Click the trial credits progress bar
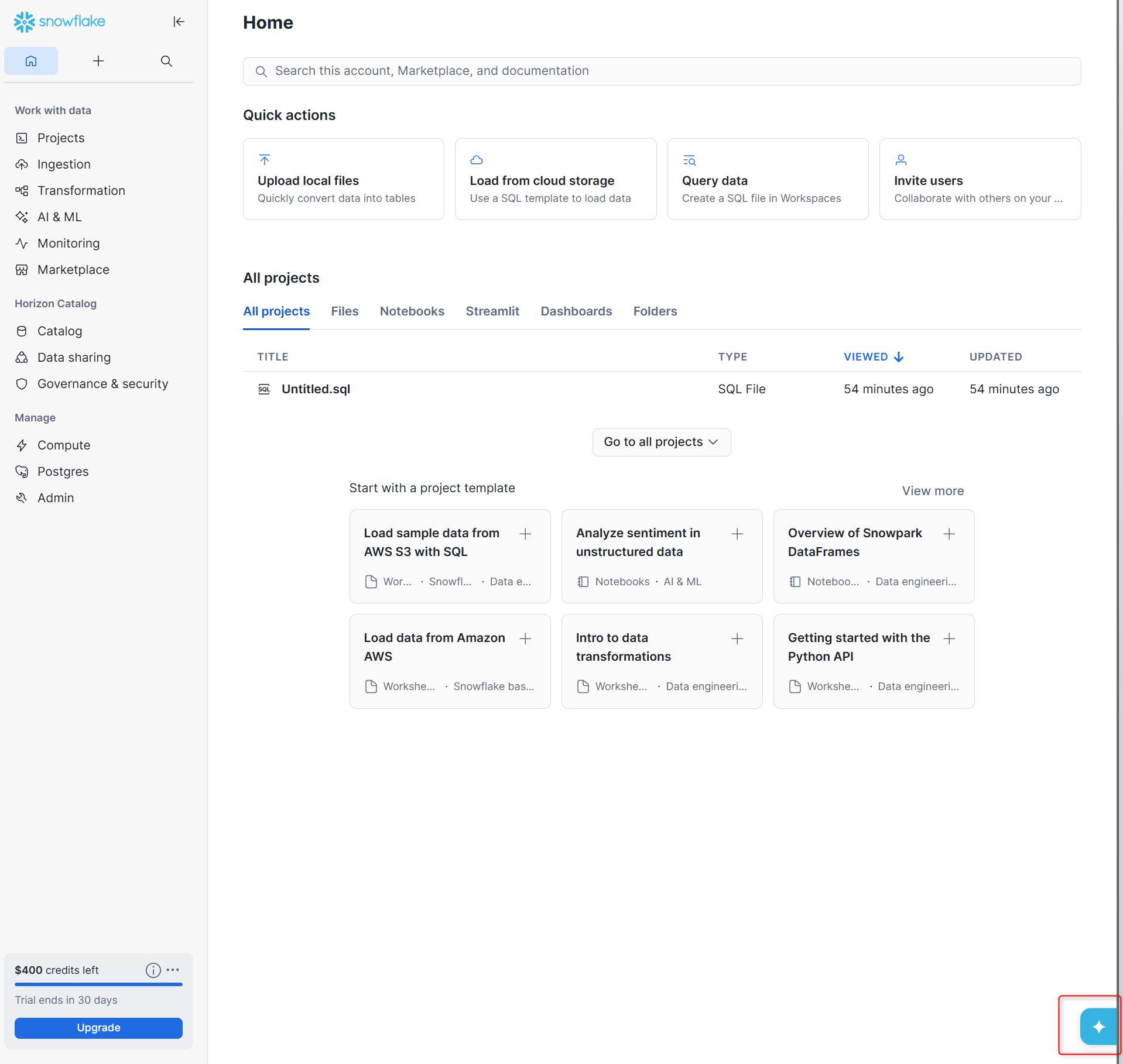Screen dimensions: 1123x1064 98,984
